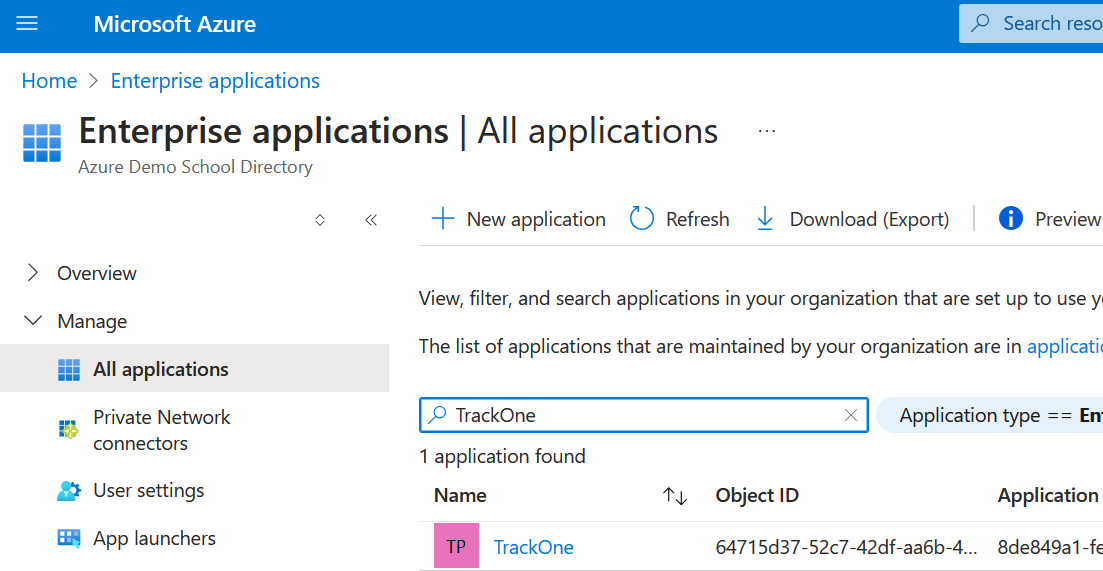Image resolution: width=1103 pixels, height=571 pixels.
Task: Click the TrackOne search input field
Action: (644, 415)
